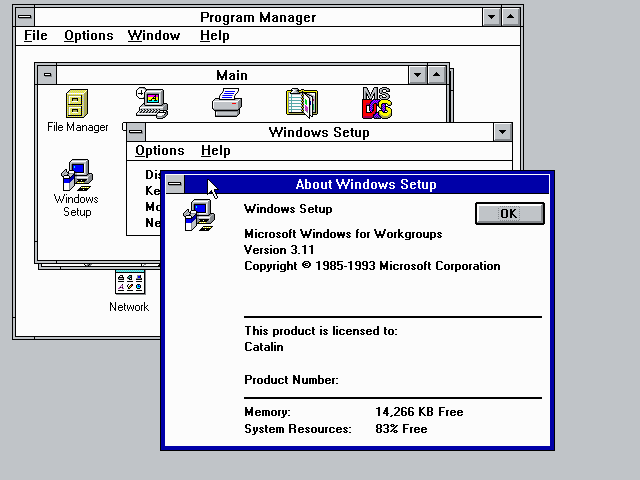Open the Program Manager Window menu
Viewport: 640px width, 480px height.
click(x=153, y=36)
